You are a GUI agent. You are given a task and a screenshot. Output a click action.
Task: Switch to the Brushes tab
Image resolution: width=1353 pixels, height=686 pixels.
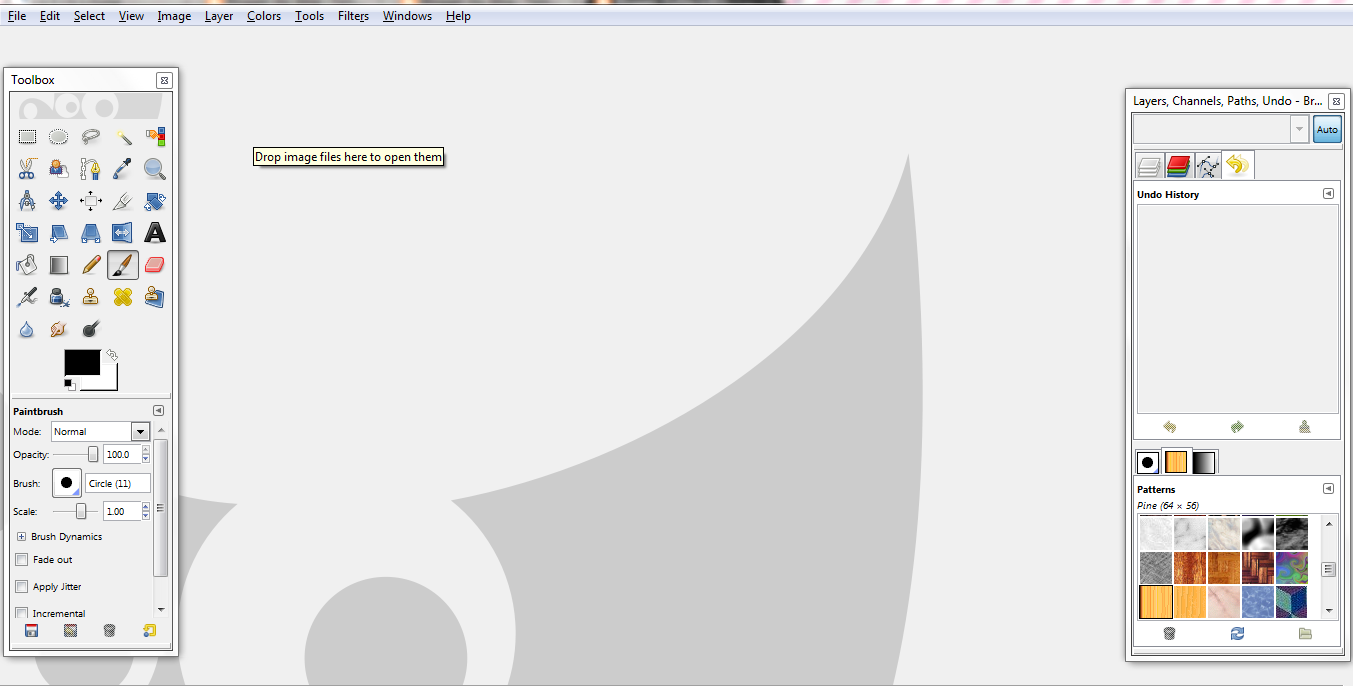coord(1148,462)
